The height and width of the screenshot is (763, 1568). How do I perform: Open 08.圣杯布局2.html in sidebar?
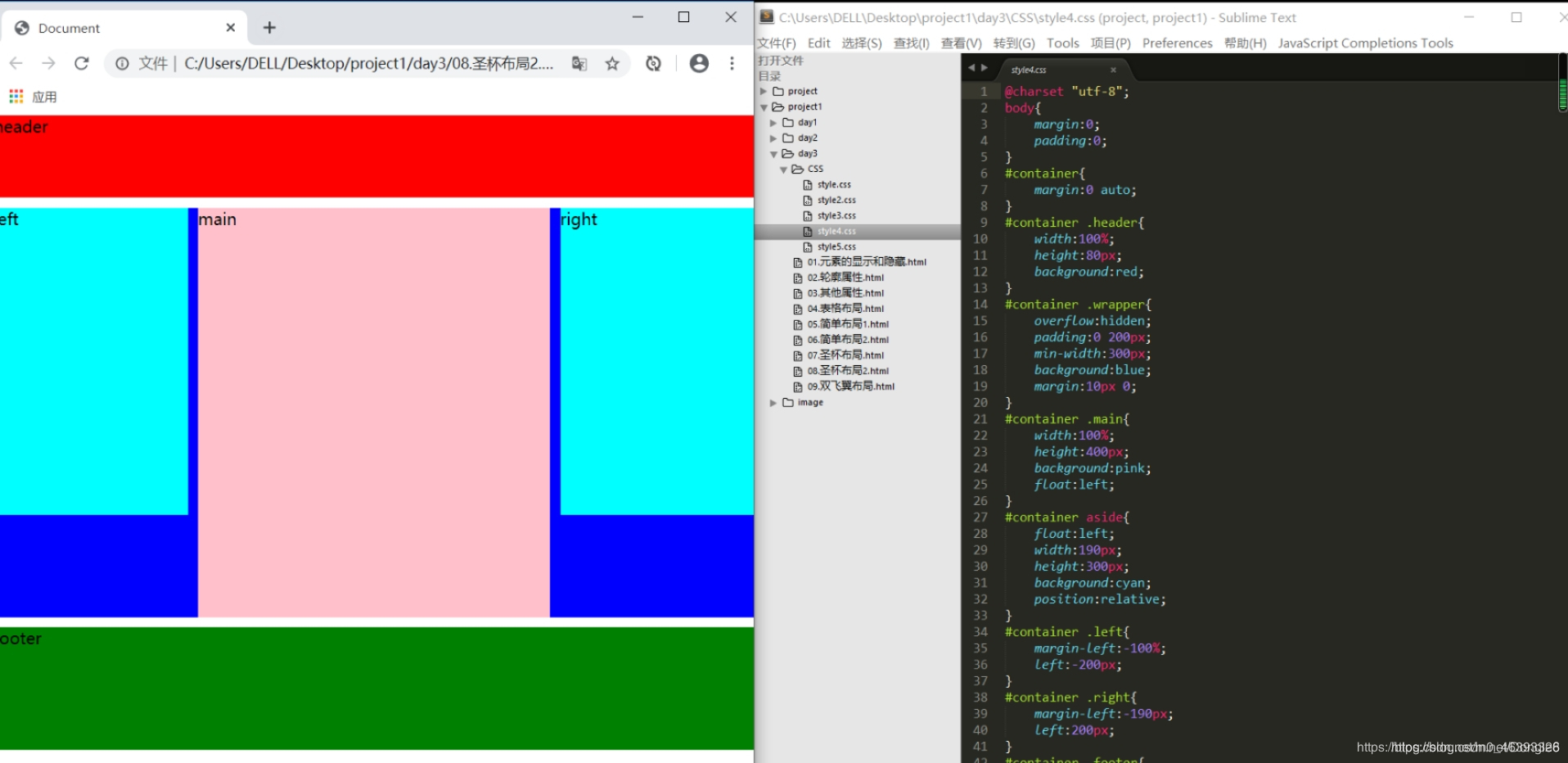(848, 371)
